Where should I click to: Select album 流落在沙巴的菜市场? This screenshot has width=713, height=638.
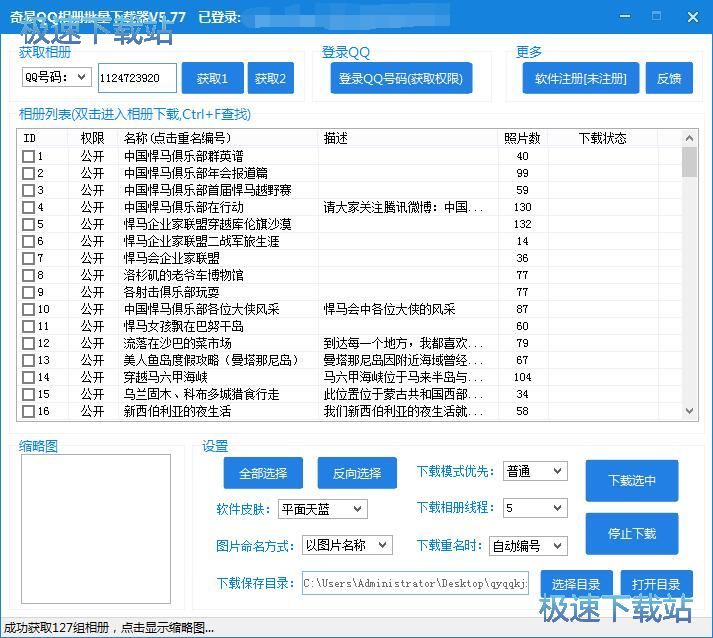(178, 343)
